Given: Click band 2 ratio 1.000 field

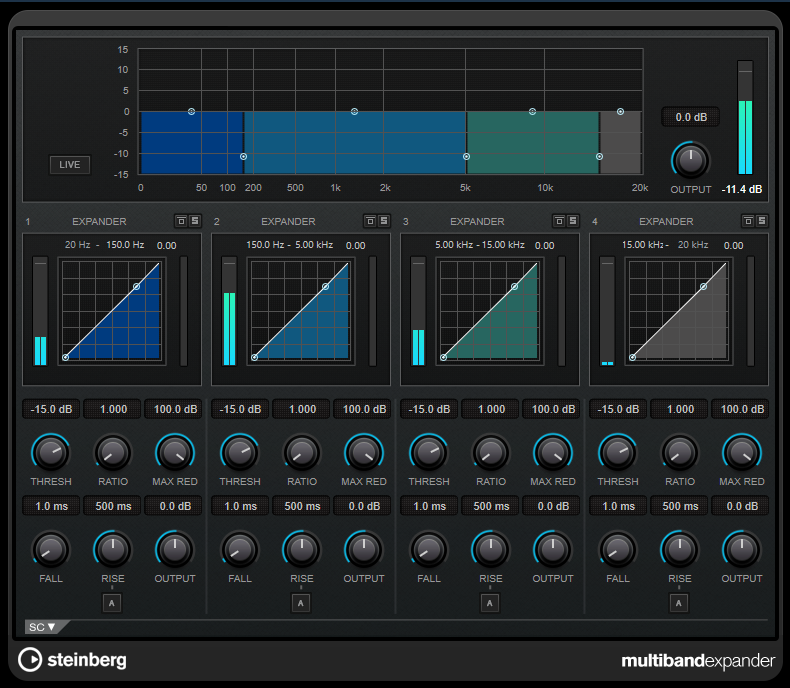Looking at the screenshot, I should pyautogui.click(x=302, y=409).
